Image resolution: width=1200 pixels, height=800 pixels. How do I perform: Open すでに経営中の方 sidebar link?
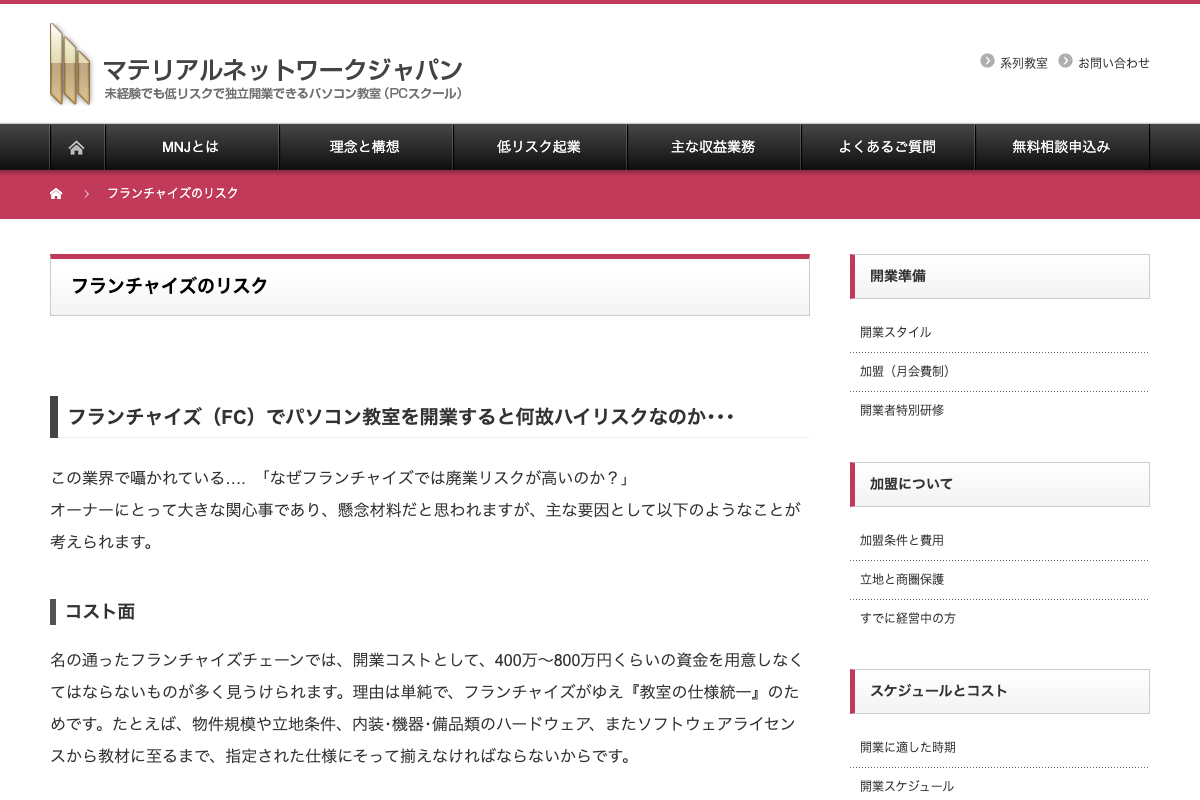(x=908, y=618)
